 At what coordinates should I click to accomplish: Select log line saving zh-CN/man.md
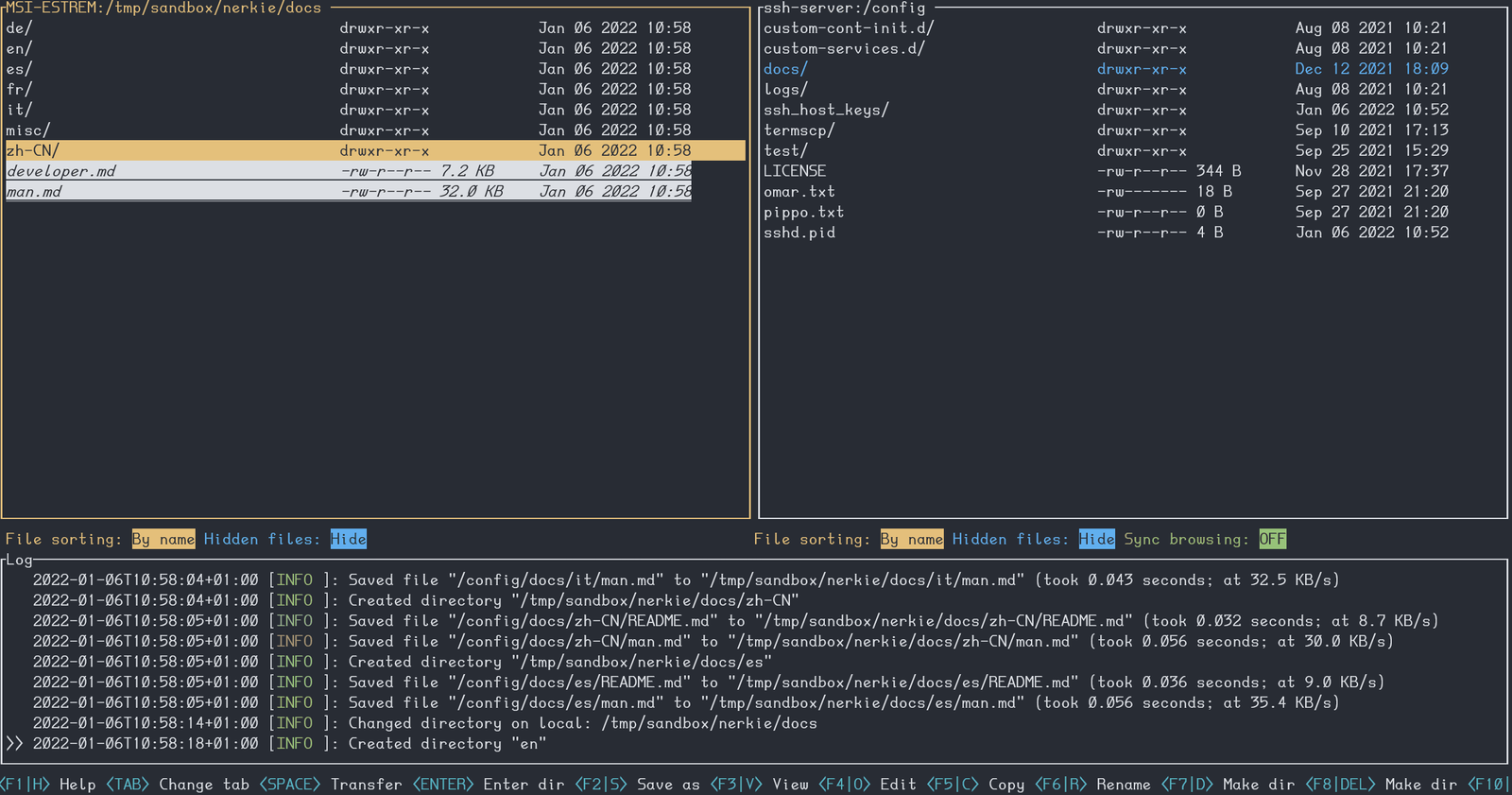click(713, 641)
